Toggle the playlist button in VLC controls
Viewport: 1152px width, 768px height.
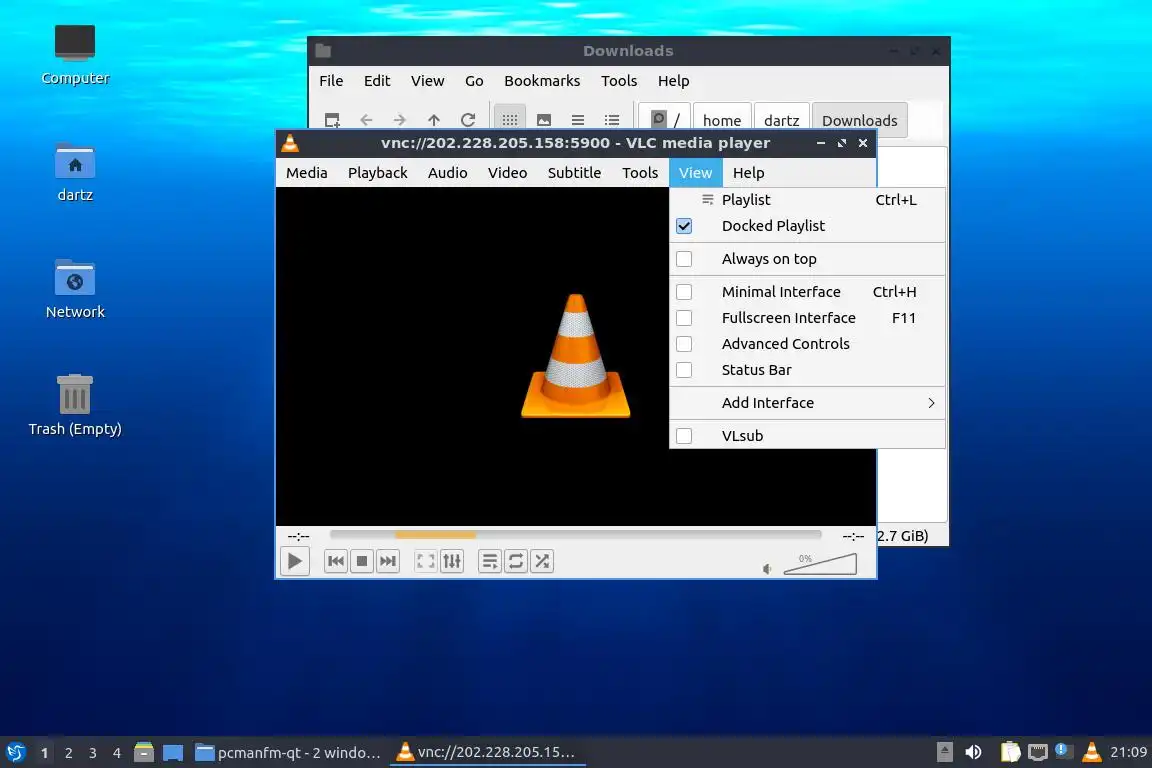(x=490, y=561)
